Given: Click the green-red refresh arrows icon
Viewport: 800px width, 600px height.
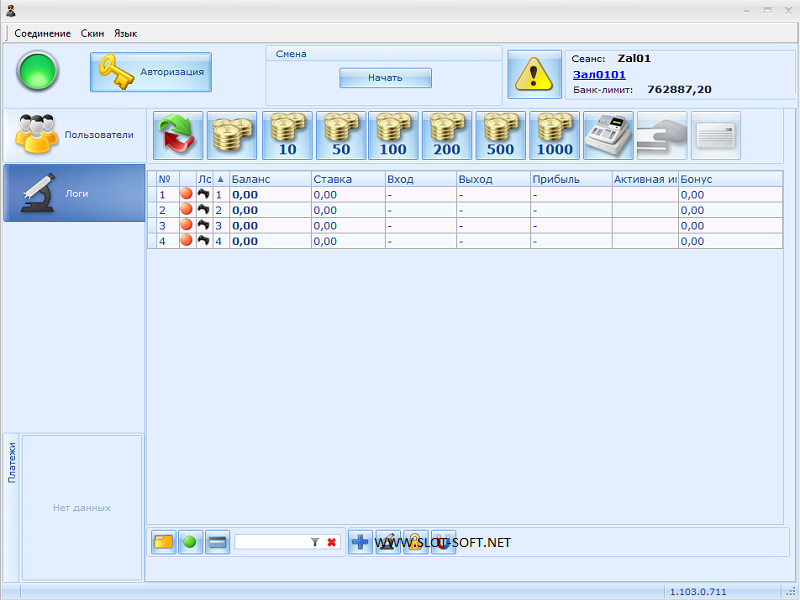Looking at the screenshot, I should click(178, 135).
